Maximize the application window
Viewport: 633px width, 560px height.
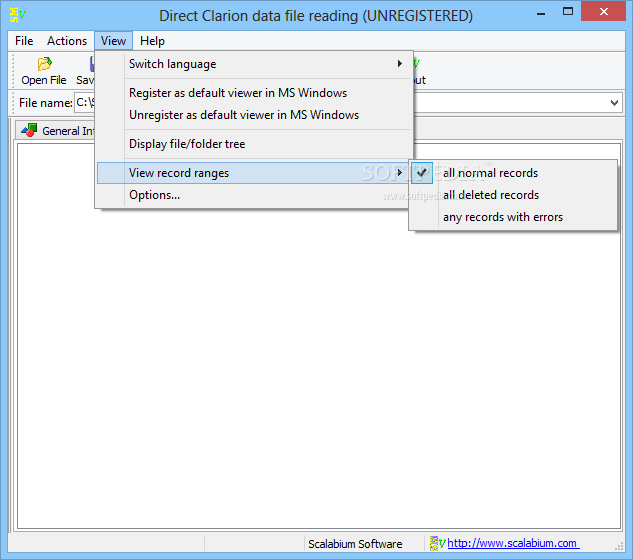(568, 12)
